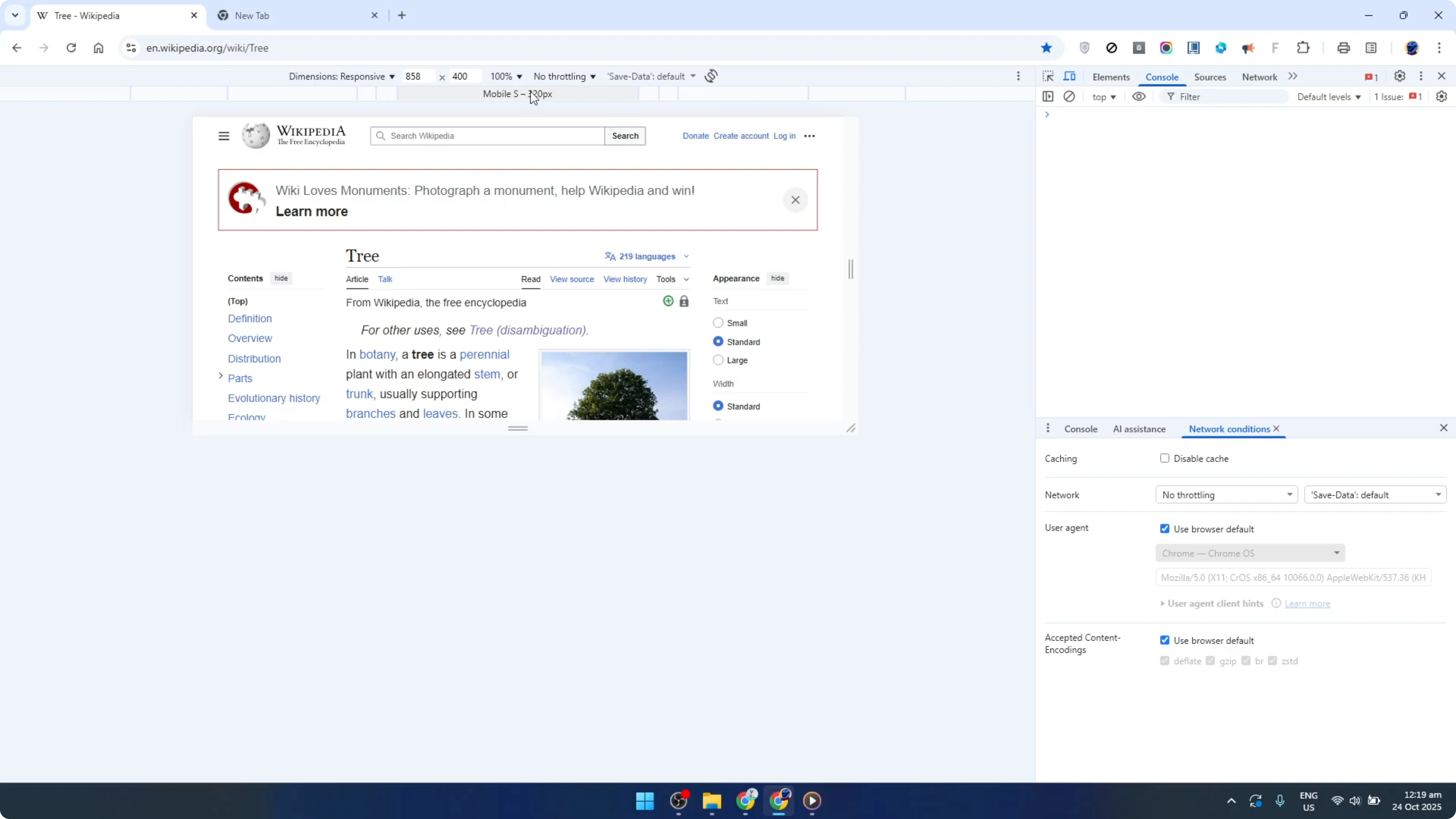Toggle the gzip encoding checkbox
The image size is (1456, 819).
point(1210,661)
